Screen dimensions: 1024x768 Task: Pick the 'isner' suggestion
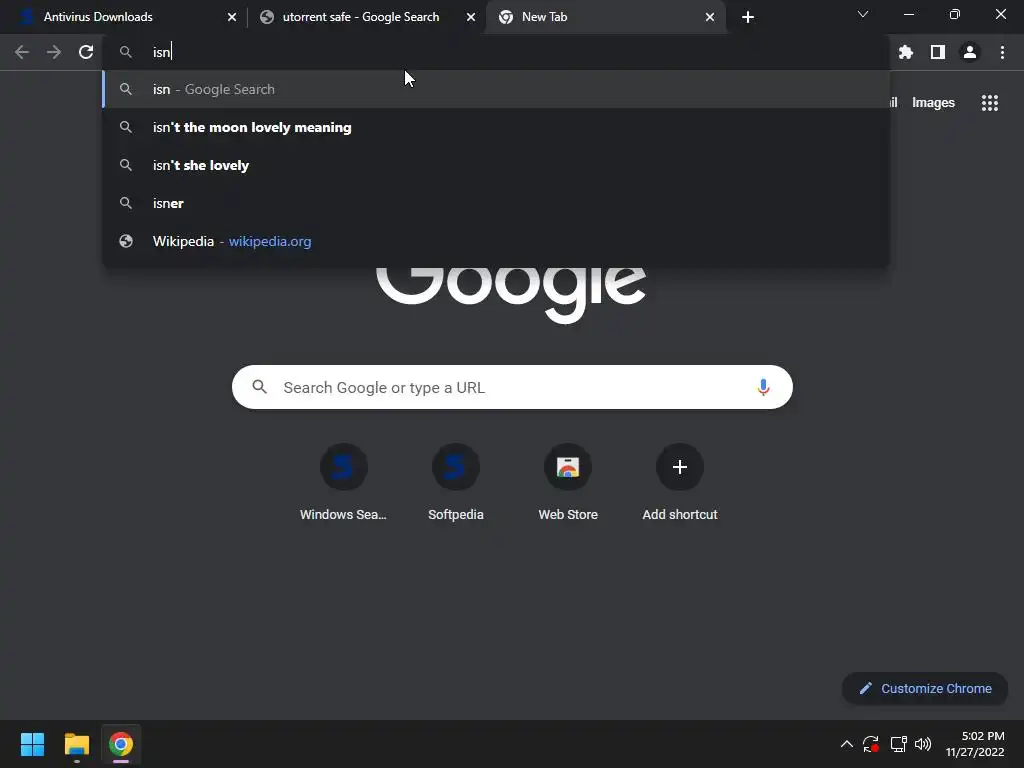point(496,203)
